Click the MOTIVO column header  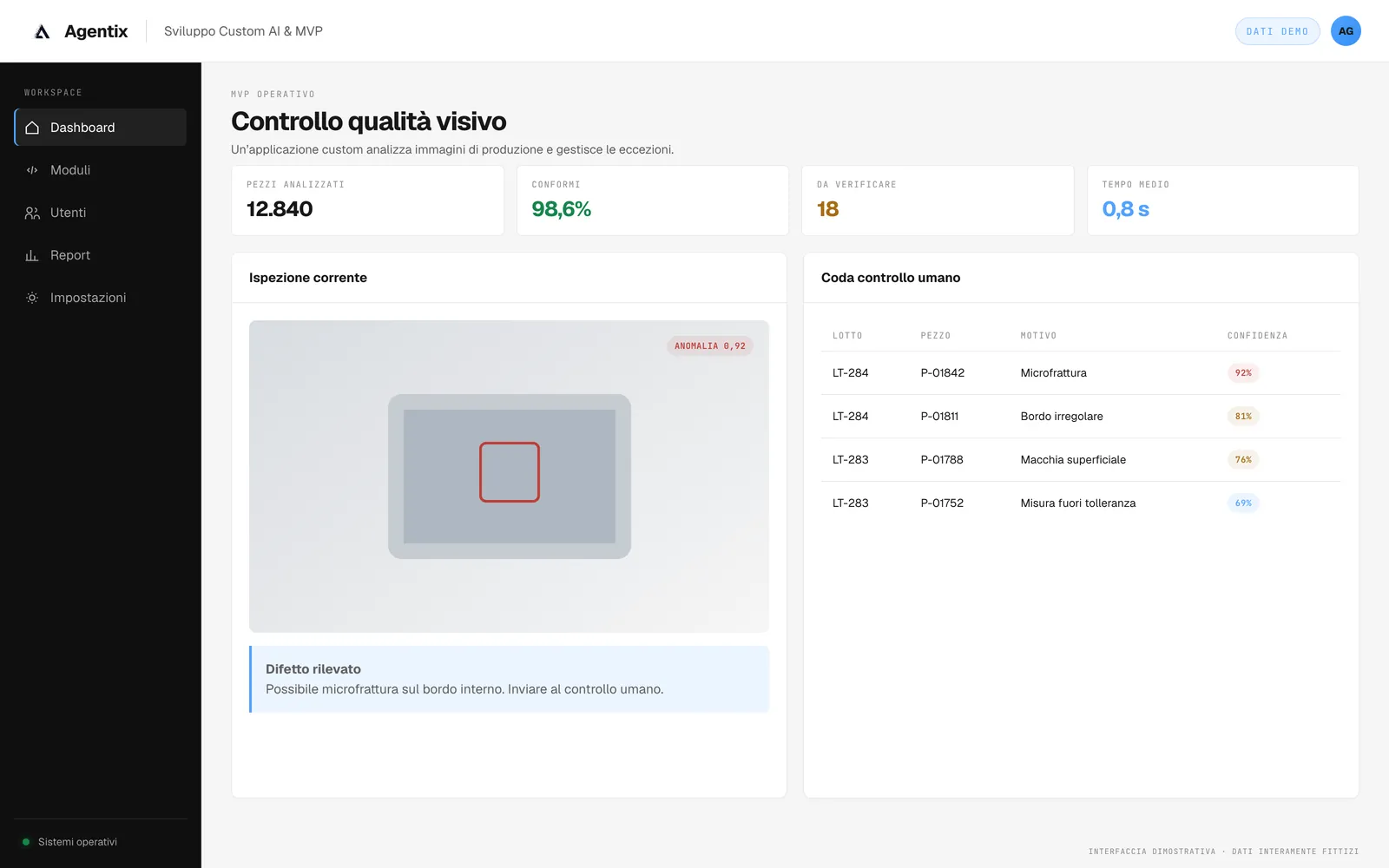(x=1038, y=336)
